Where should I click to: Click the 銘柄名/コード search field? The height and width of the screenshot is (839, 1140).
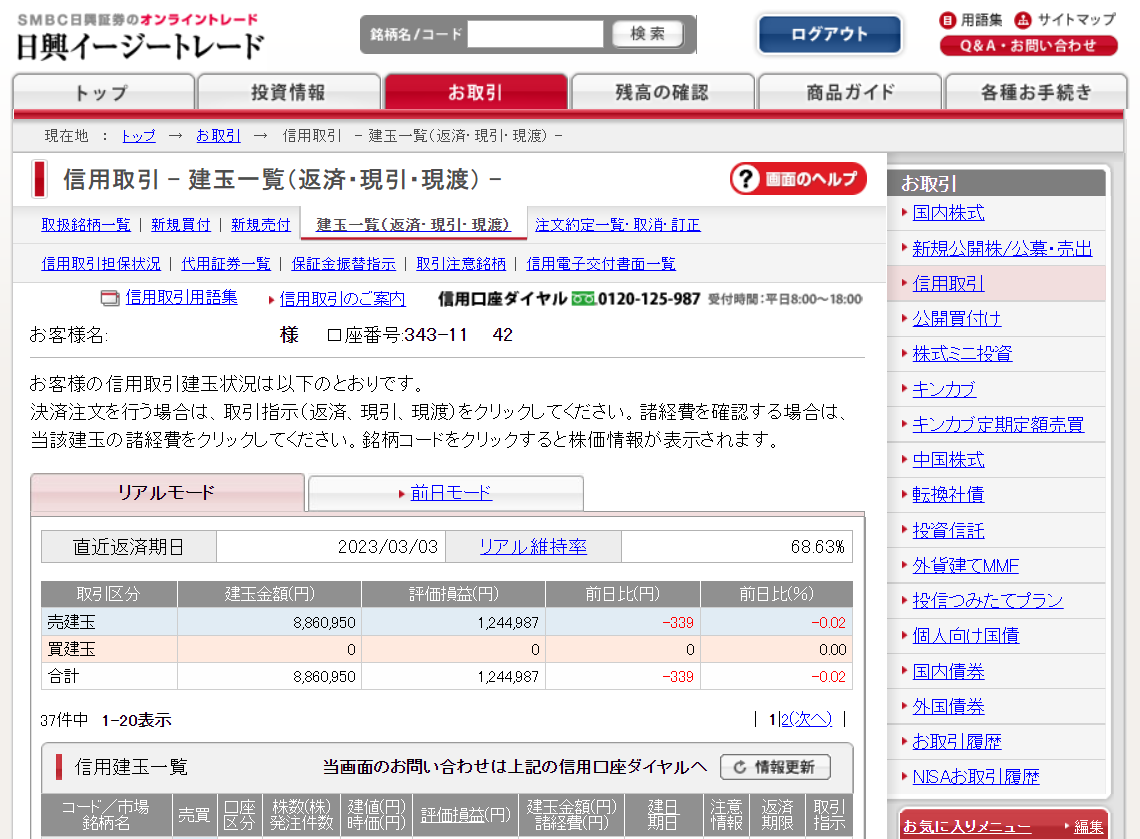535,34
